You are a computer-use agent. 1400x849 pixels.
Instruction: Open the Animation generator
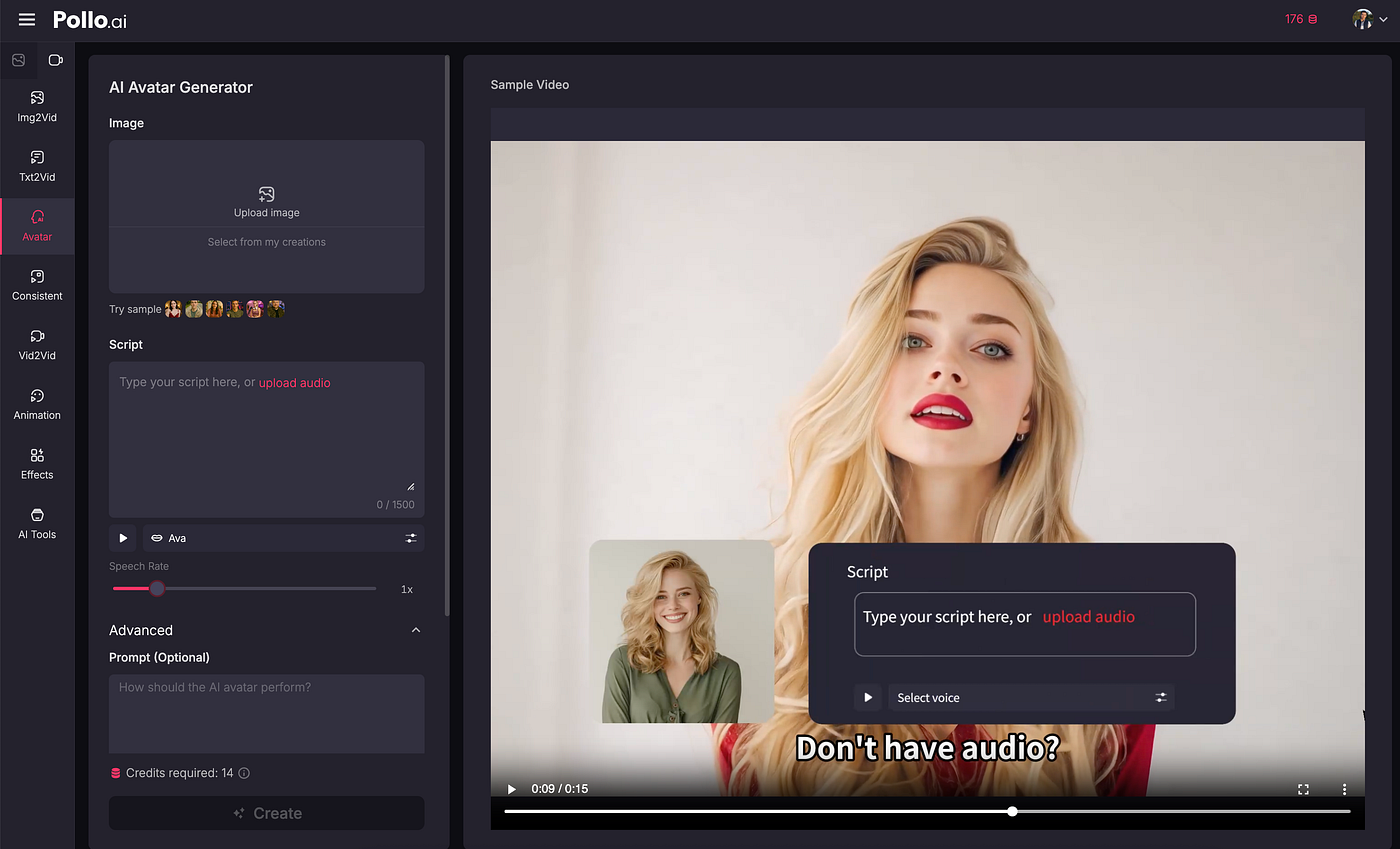pos(36,405)
